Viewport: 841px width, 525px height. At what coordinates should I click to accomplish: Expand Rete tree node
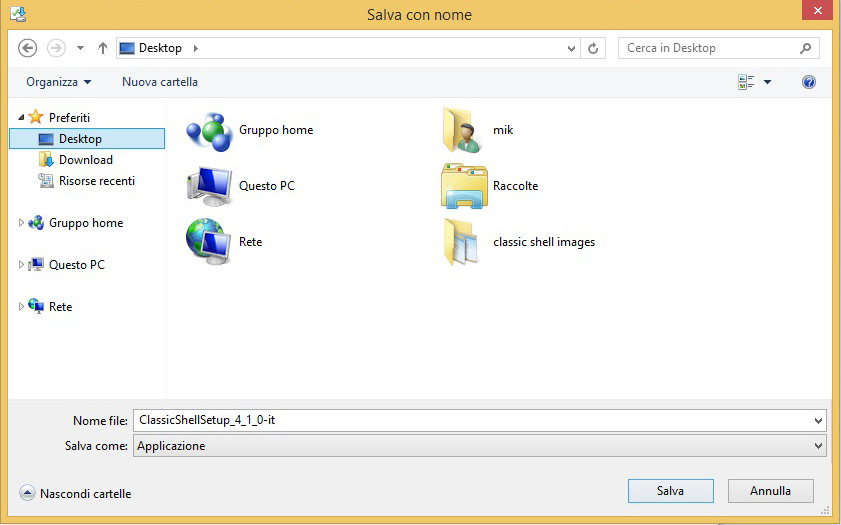coord(21,306)
